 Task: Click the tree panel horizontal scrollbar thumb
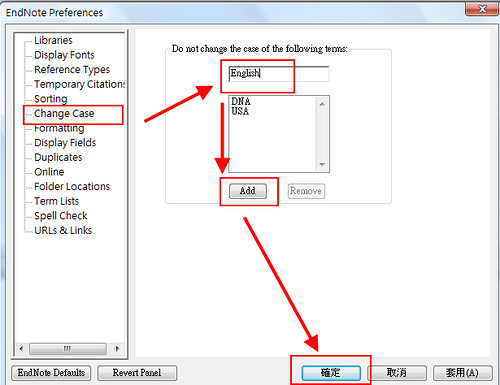click(68, 349)
